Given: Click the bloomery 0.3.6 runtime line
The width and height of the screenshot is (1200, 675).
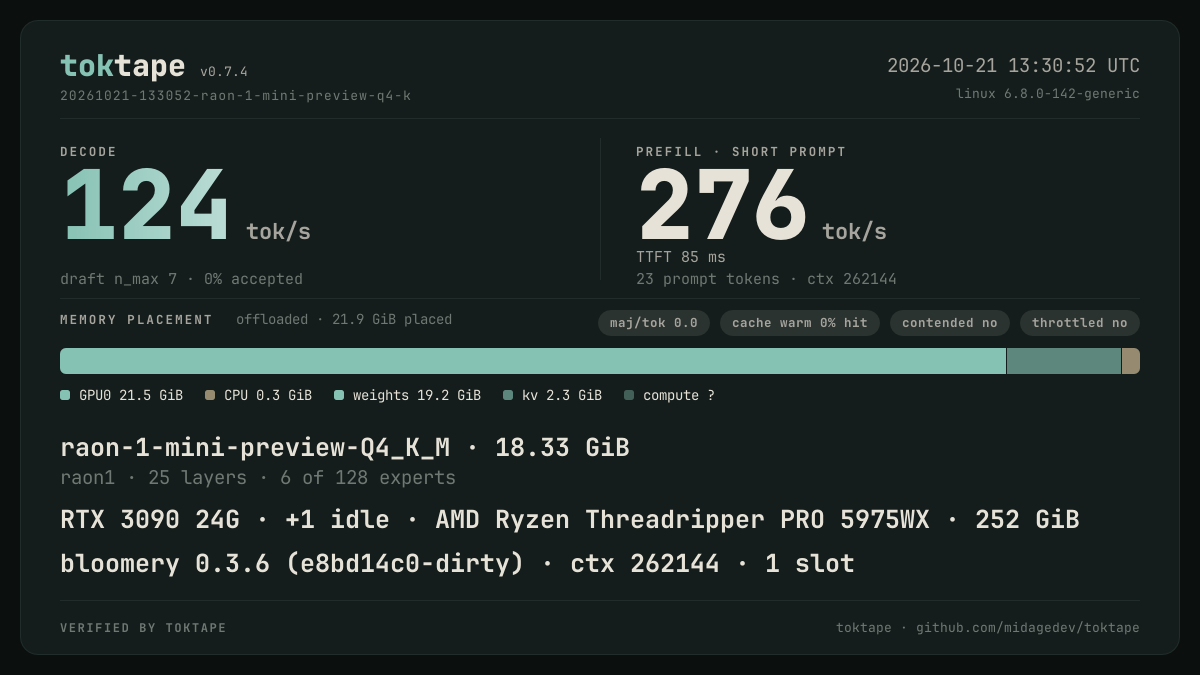Looking at the screenshot, I should 457,564.
